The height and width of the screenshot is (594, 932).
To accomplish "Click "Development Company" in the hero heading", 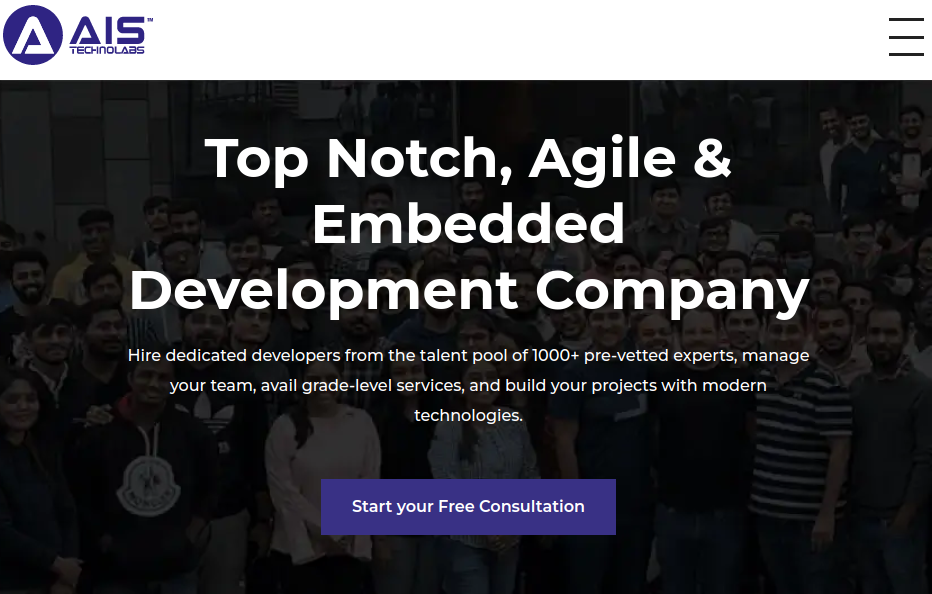I will [x=468, y=290].
